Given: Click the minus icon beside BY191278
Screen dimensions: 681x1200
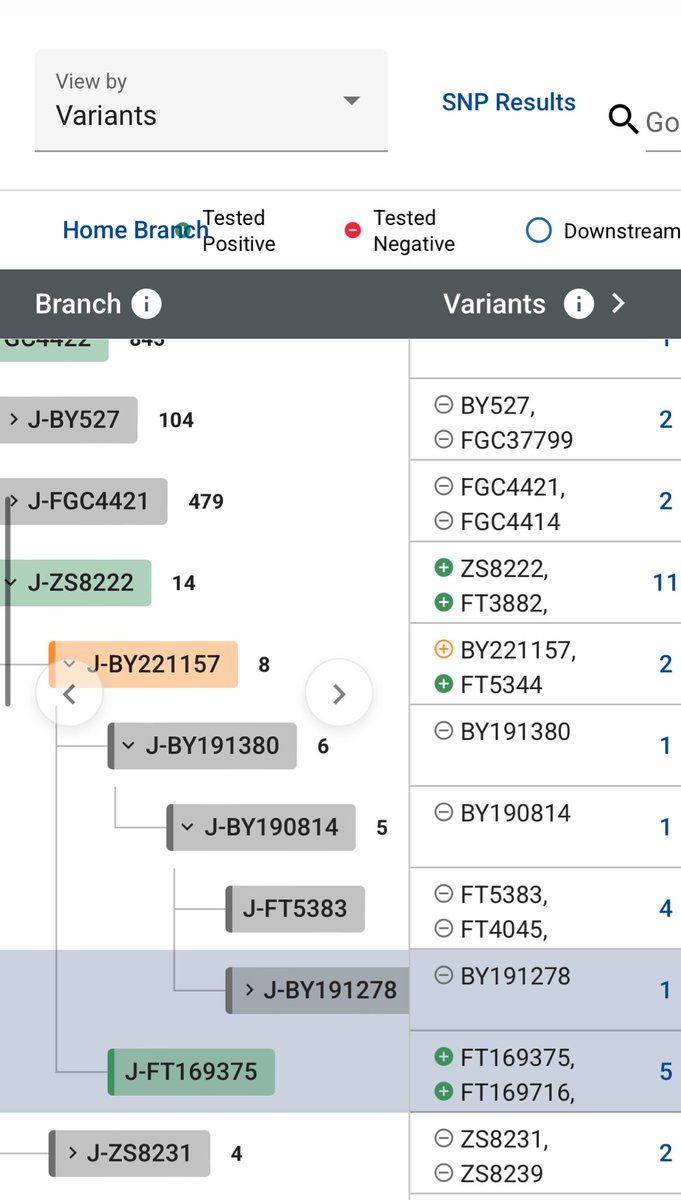Looking at the screenshot, I should (x=443, y=976).
